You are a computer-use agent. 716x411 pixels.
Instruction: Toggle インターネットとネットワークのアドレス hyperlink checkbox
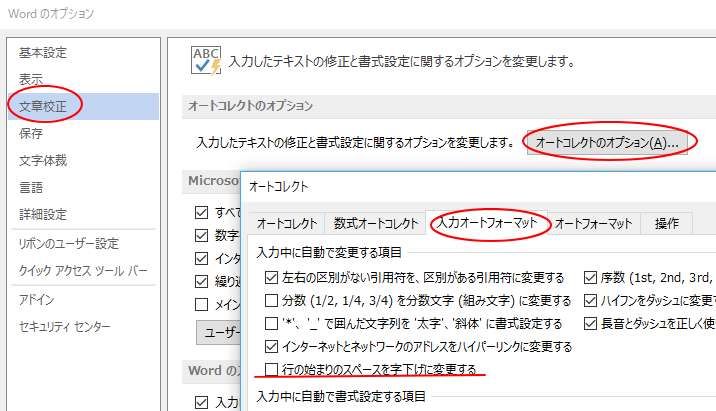coord(271,346)
